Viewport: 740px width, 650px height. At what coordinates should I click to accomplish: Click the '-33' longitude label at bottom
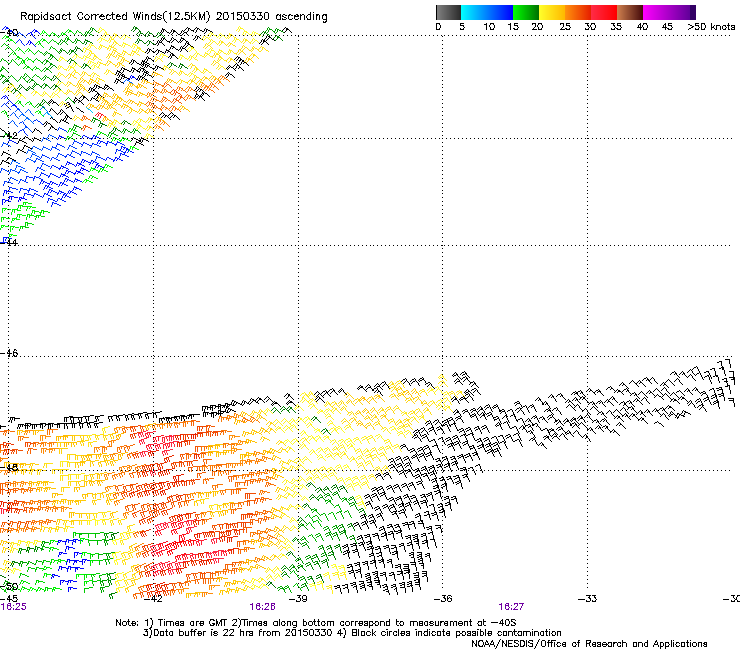[588, 599]
